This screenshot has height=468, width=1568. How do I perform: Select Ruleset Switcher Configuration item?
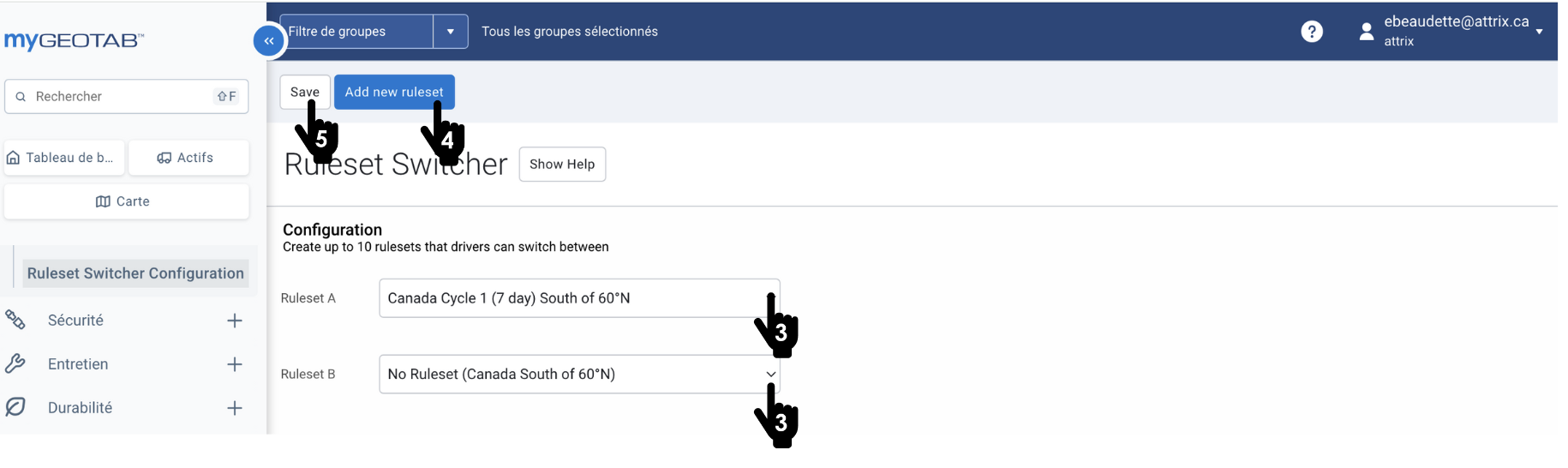tap(135, 273)
